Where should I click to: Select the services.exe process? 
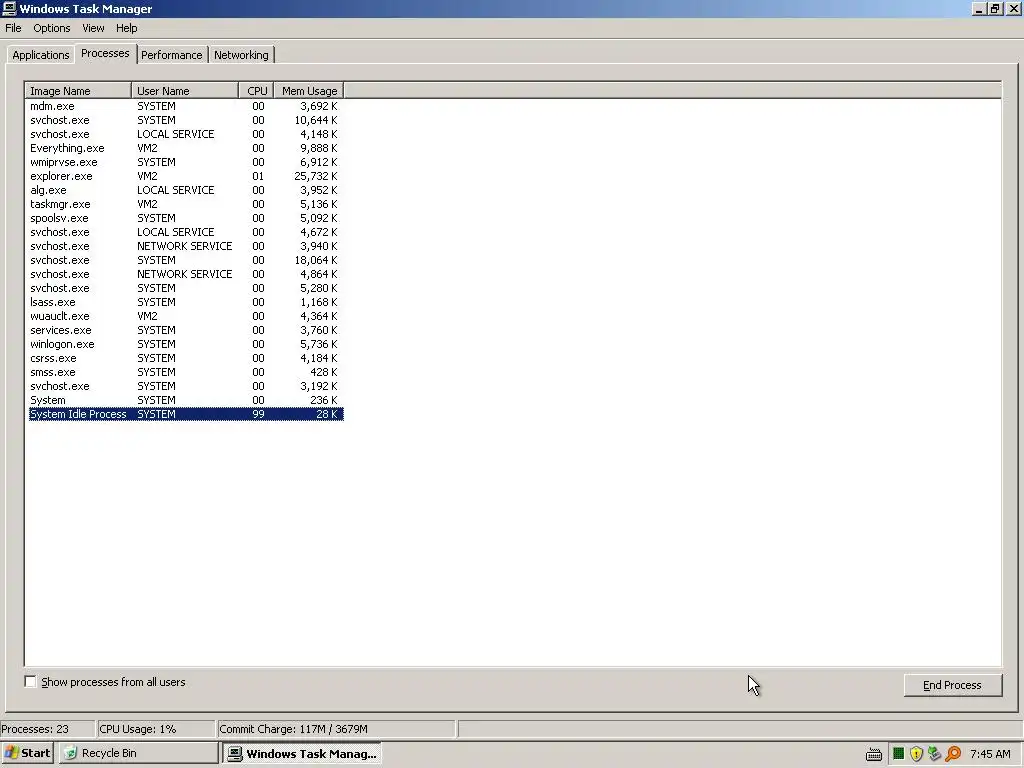click(186, 330)
